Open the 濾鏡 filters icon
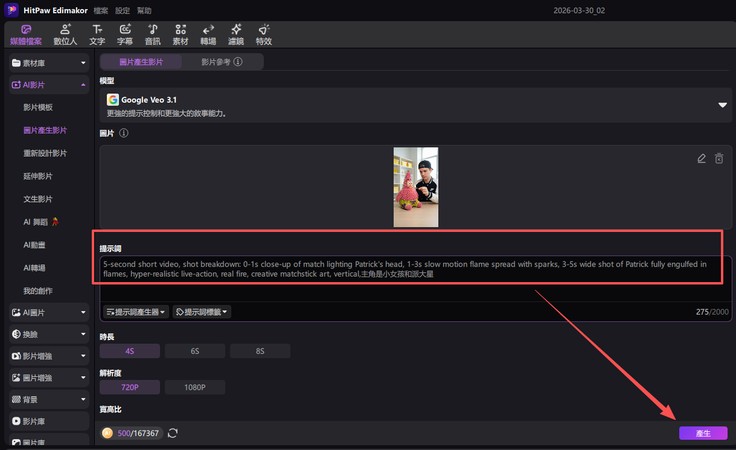The image size is (736, 450). pos(235,35)
